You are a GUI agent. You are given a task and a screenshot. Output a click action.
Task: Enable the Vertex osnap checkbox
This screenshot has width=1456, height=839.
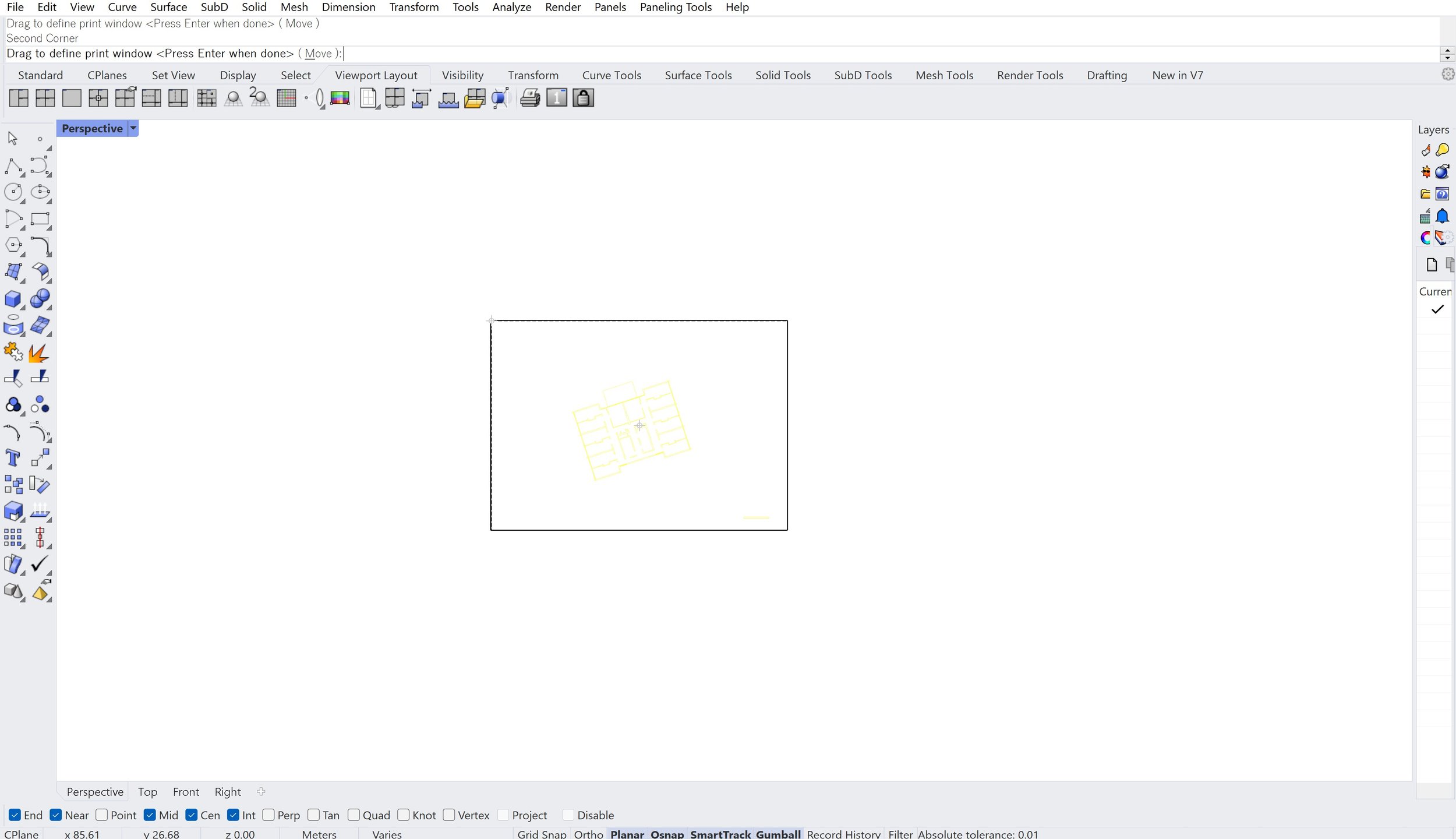click(449, 815)
